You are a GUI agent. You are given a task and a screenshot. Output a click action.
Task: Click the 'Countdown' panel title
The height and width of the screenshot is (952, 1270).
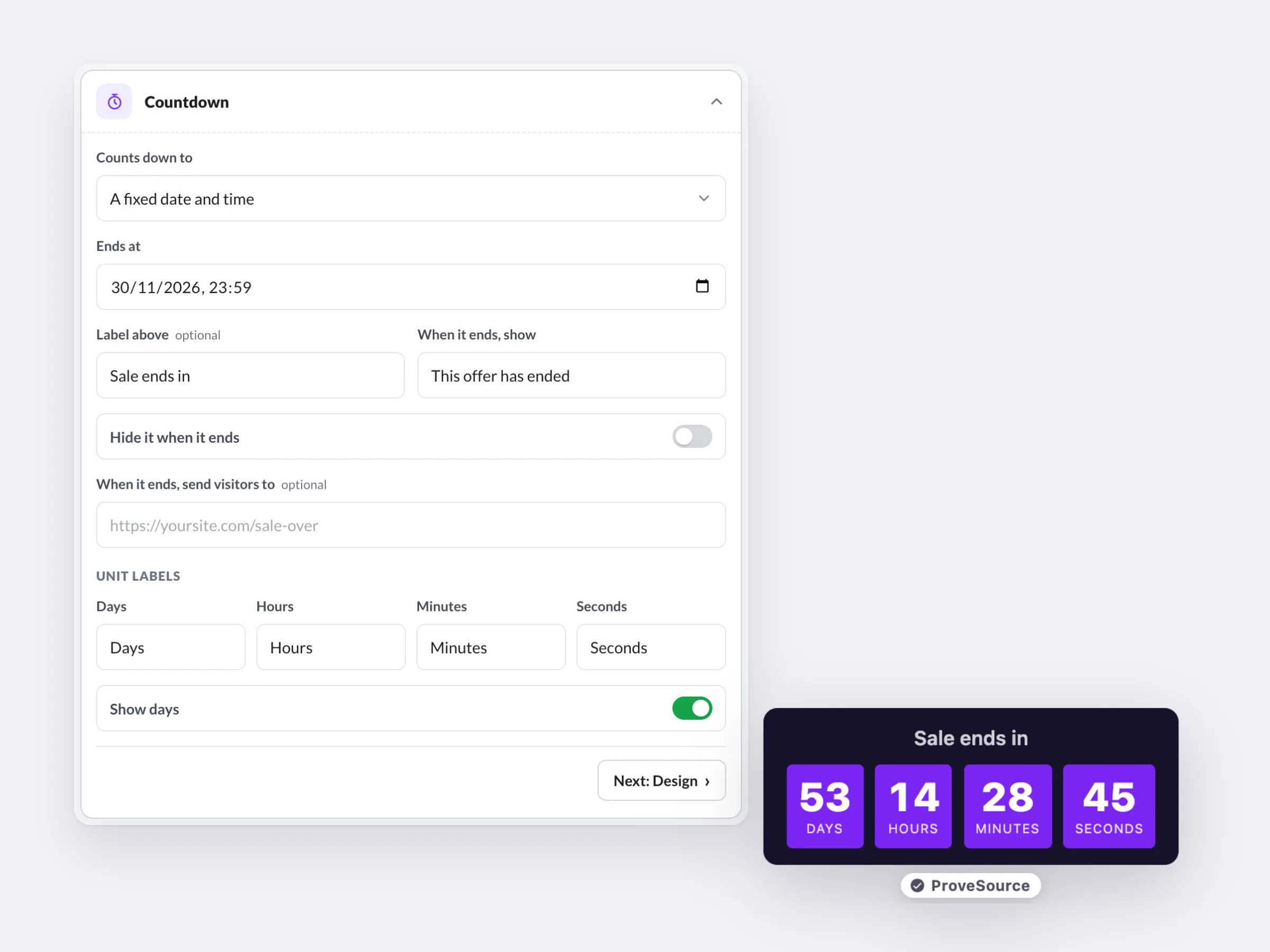[187, 102]
